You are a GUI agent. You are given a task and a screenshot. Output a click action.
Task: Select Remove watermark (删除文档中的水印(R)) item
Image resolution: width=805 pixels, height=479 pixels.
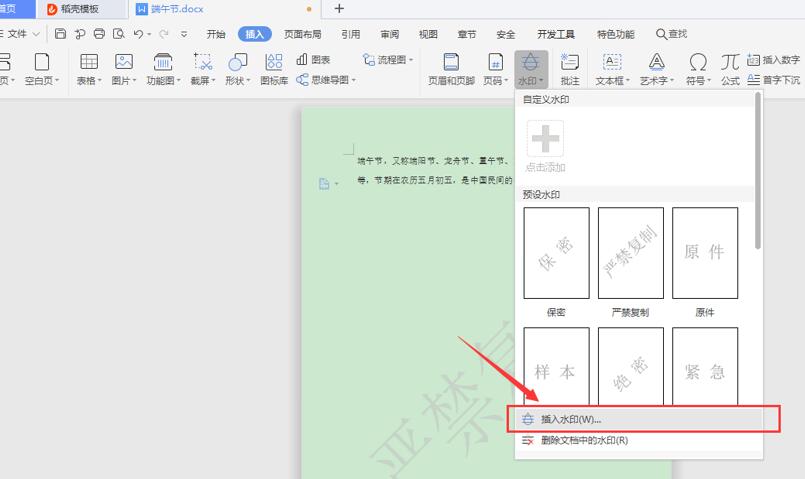click(x=639, y=440)
